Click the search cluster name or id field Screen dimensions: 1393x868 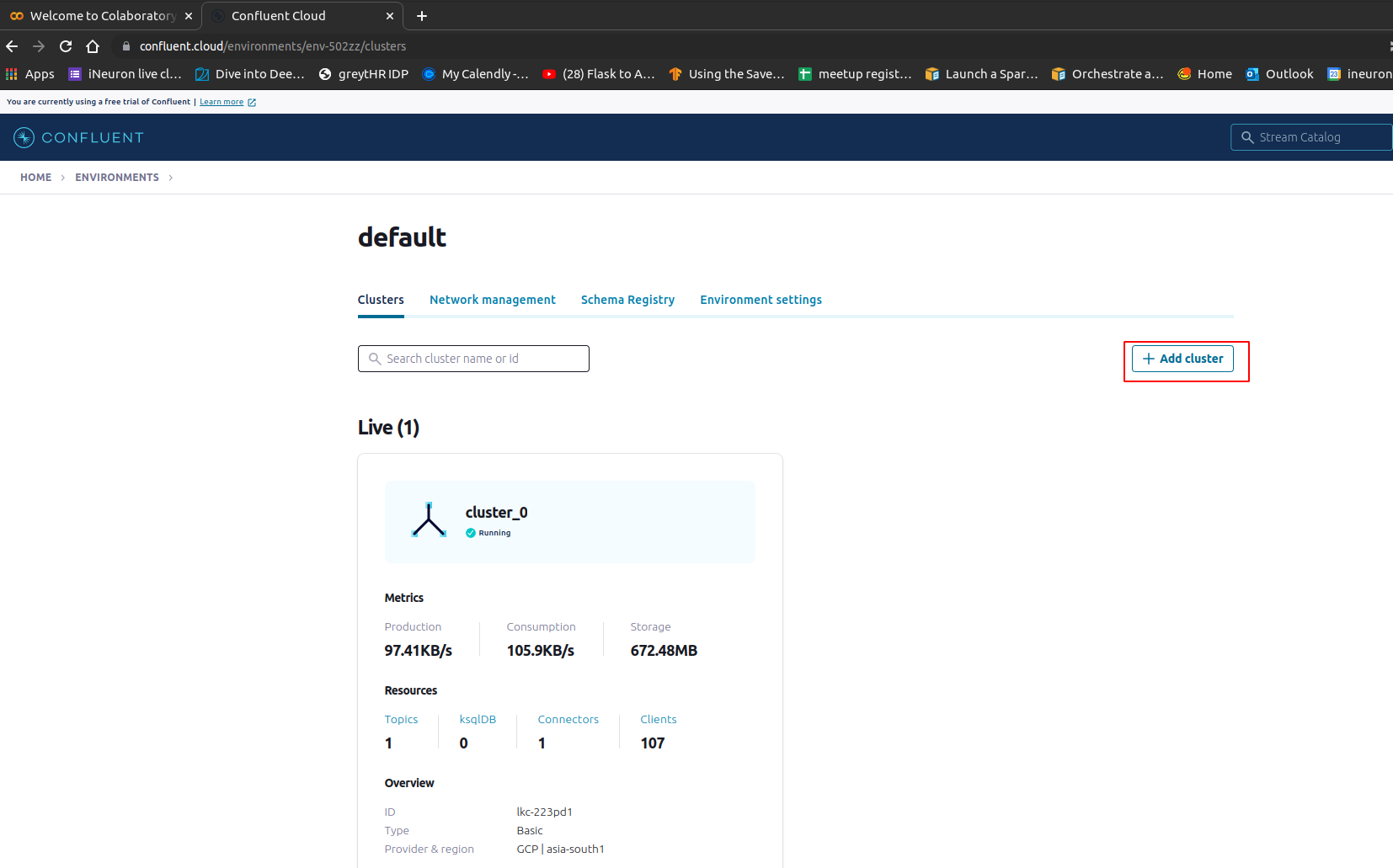tap(472, 358)
